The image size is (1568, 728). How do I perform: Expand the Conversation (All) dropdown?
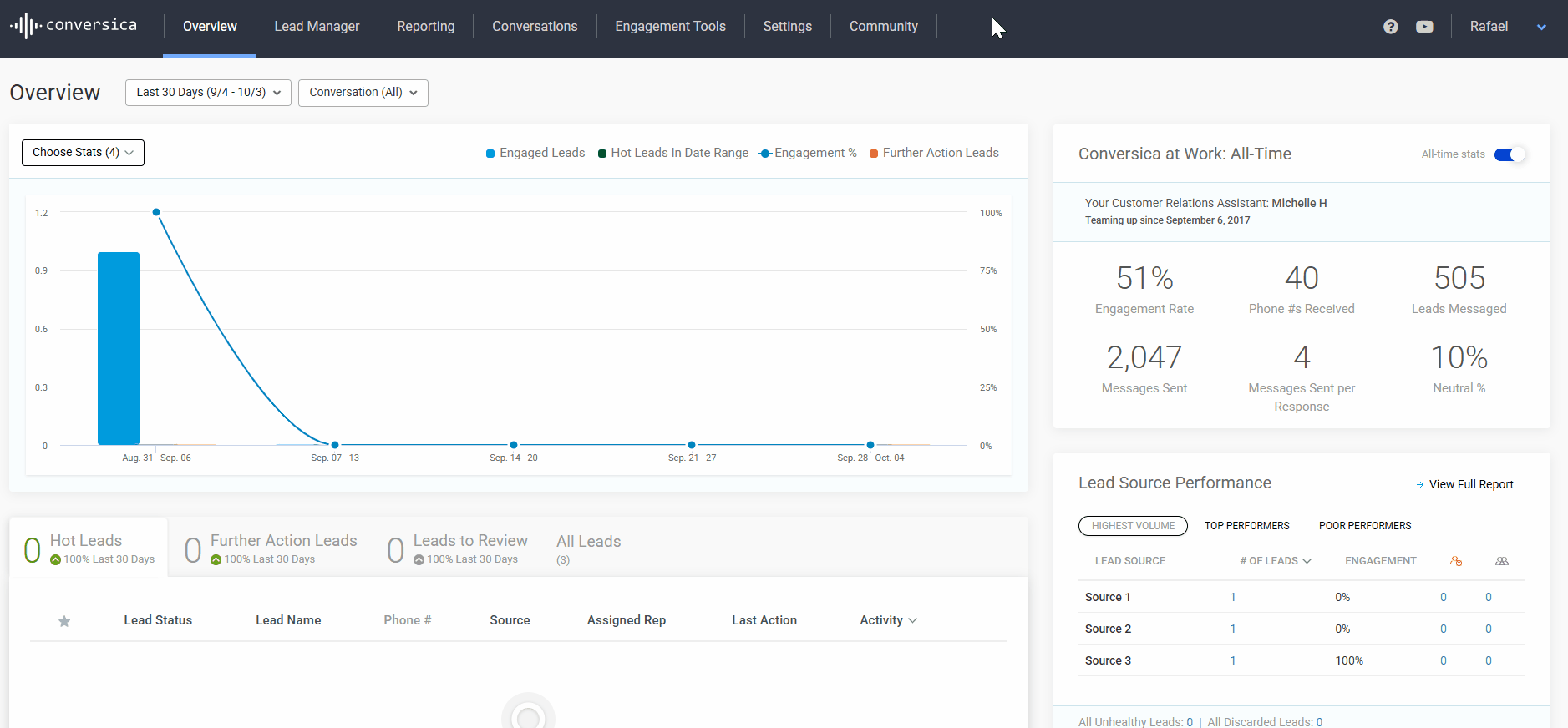pos(363,93)
